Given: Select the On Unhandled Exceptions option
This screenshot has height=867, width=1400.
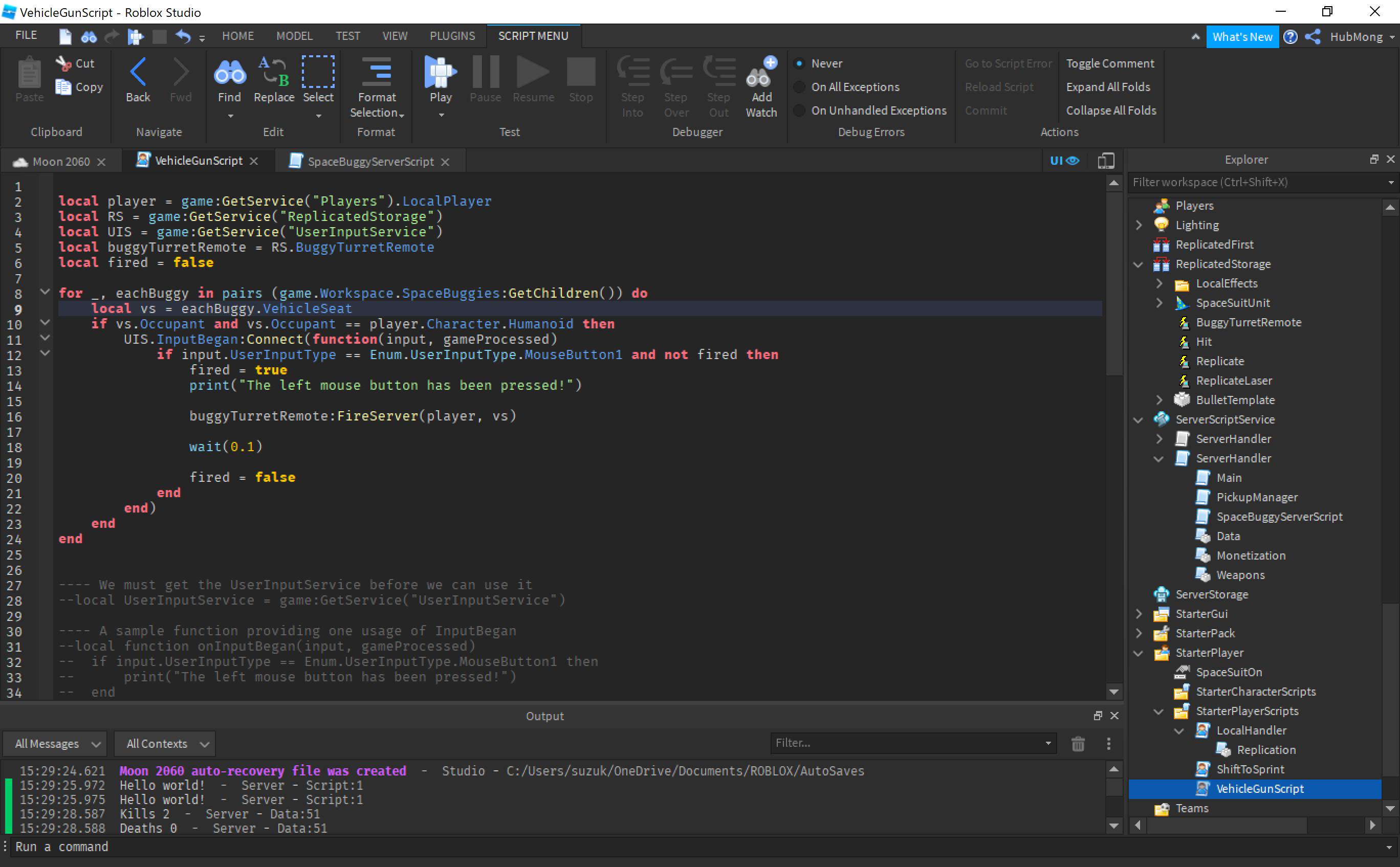Looking at the screenshot, I should 799,110.
